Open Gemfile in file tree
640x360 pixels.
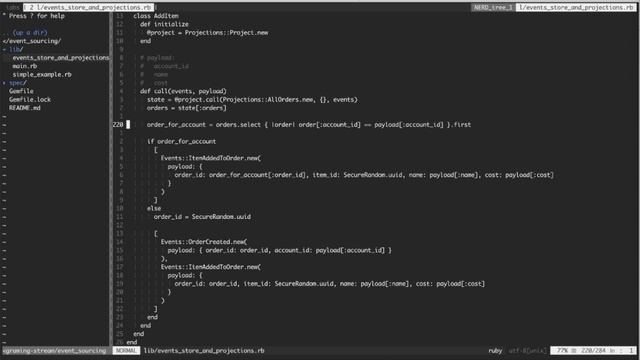point(21,91)
